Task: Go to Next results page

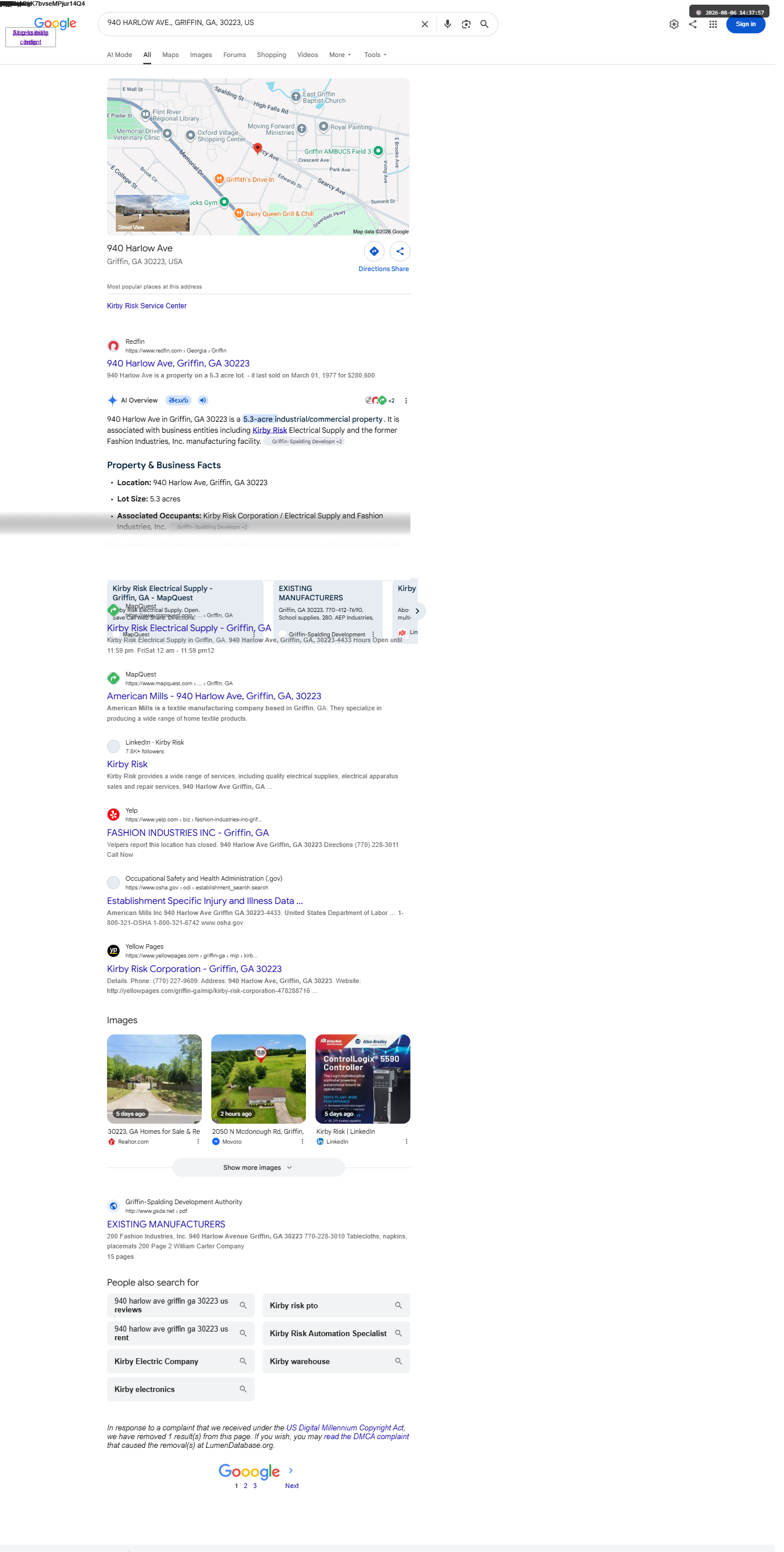Action: [291, 1485]
